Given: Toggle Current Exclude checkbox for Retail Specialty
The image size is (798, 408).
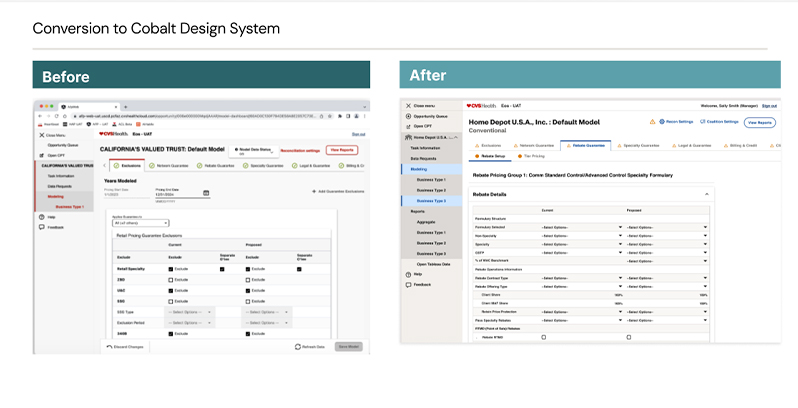Looking at the screenshot, I should pyautogui.click(x=170, y=269).
